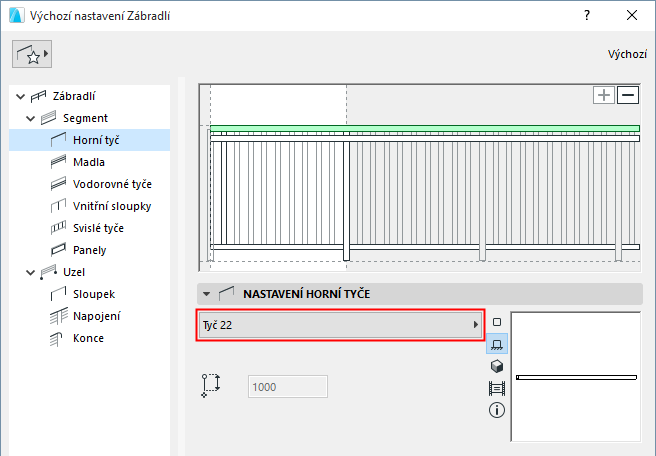
Task: Open Napojení settings in tree
Action: click(x=97, y=316)
